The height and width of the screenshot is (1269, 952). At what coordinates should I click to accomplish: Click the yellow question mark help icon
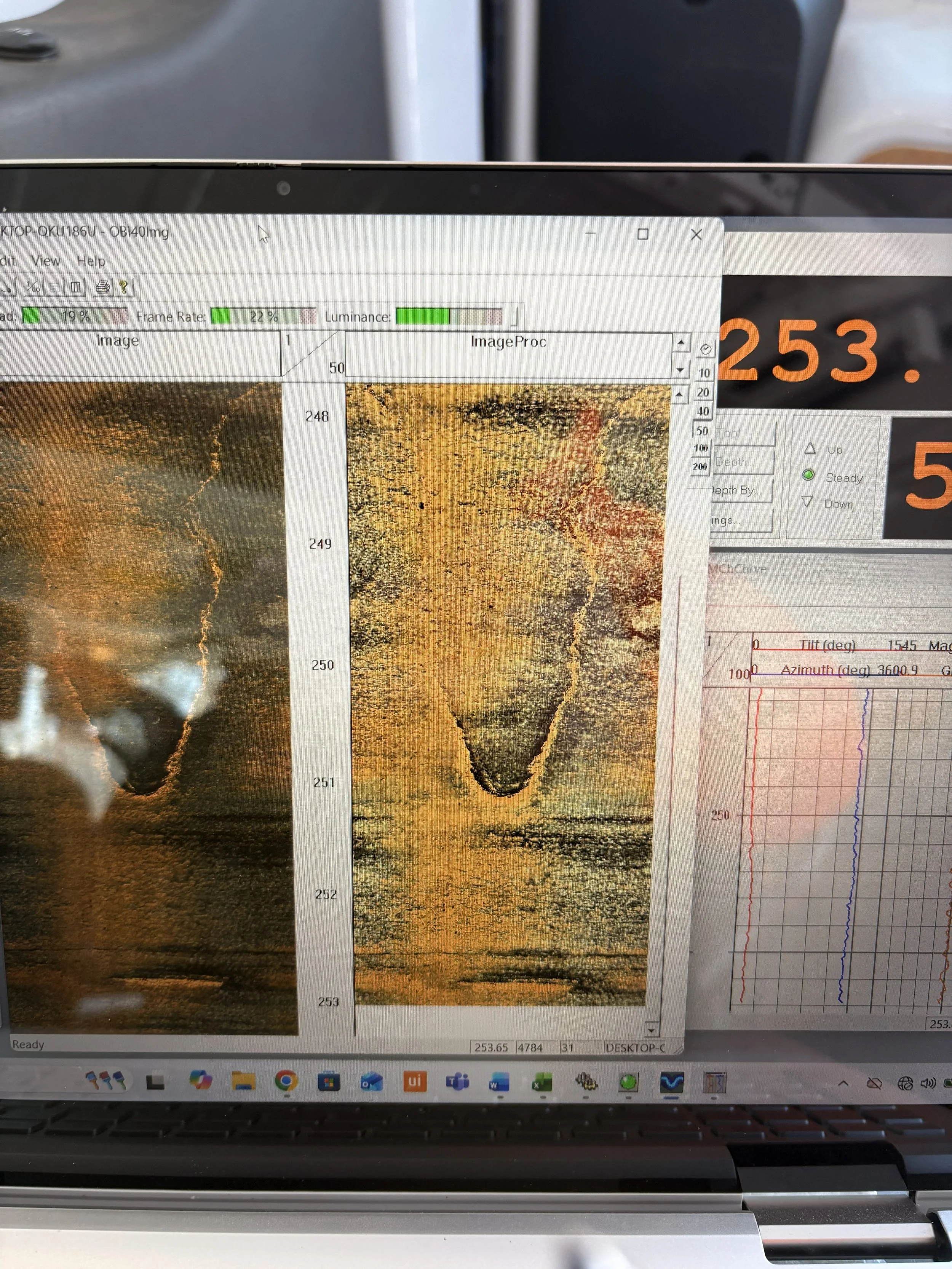click(x=123, y=287)
